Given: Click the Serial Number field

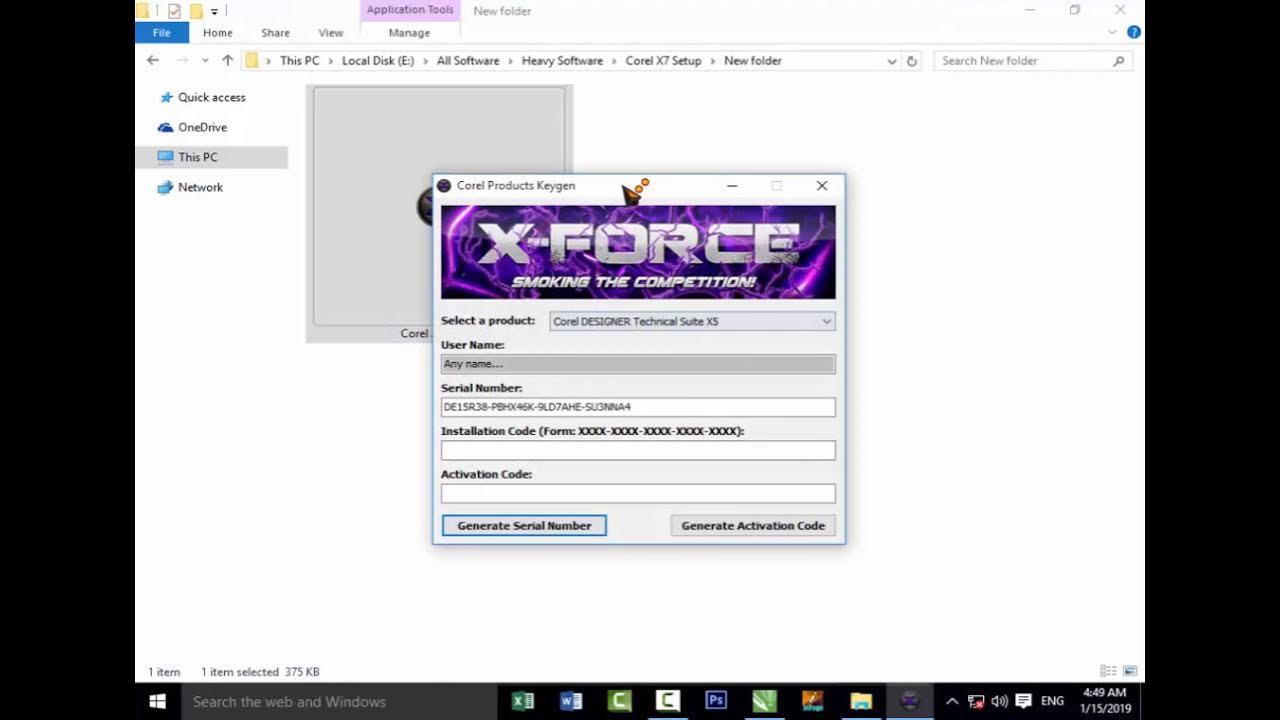Looking at the screenshot, I should tap(638, 407).
